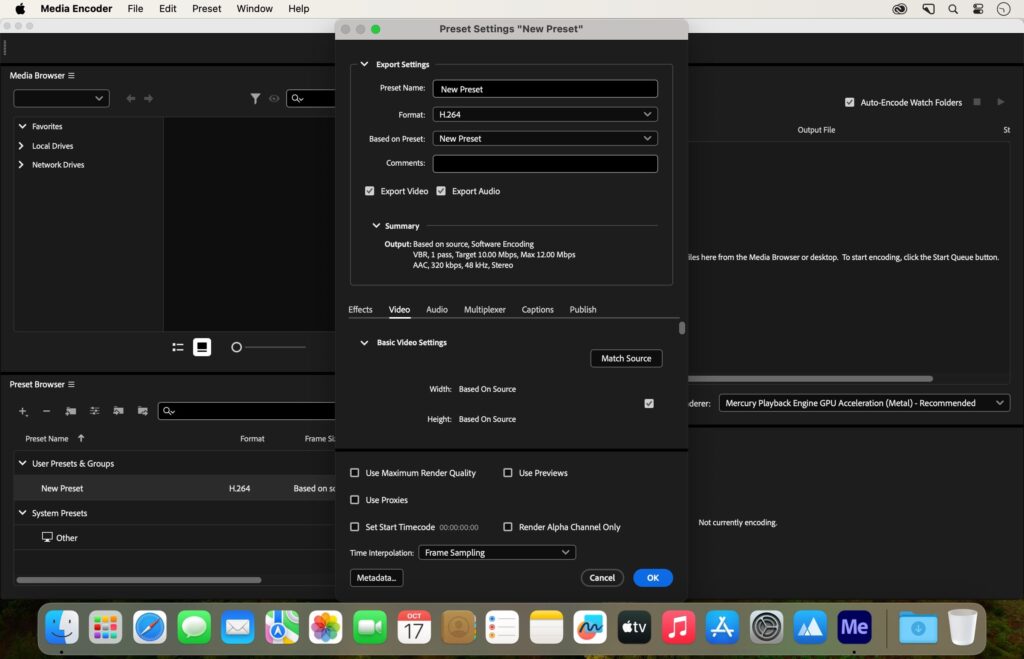Open Media Encoder from the Dock

pyautogui.click(x=854, y=627)
